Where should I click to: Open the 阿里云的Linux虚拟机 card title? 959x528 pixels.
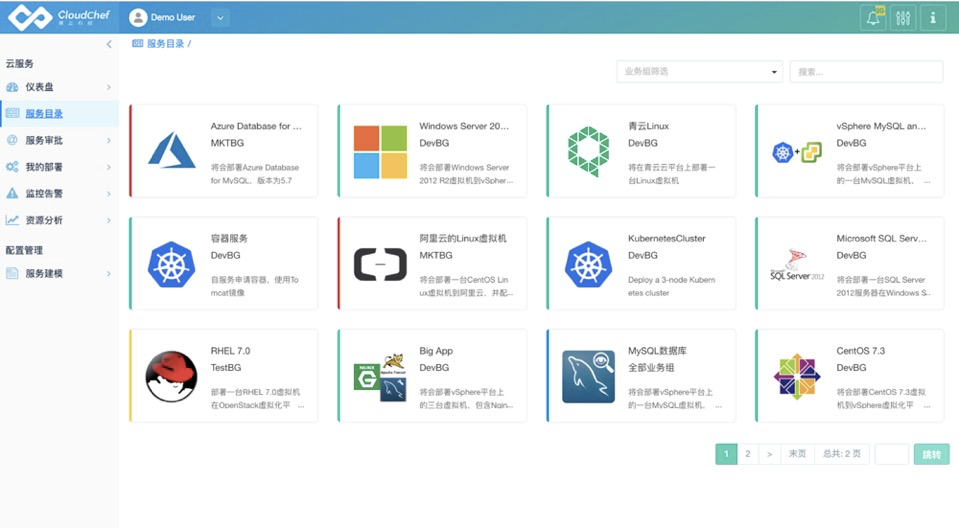point(463,238)
